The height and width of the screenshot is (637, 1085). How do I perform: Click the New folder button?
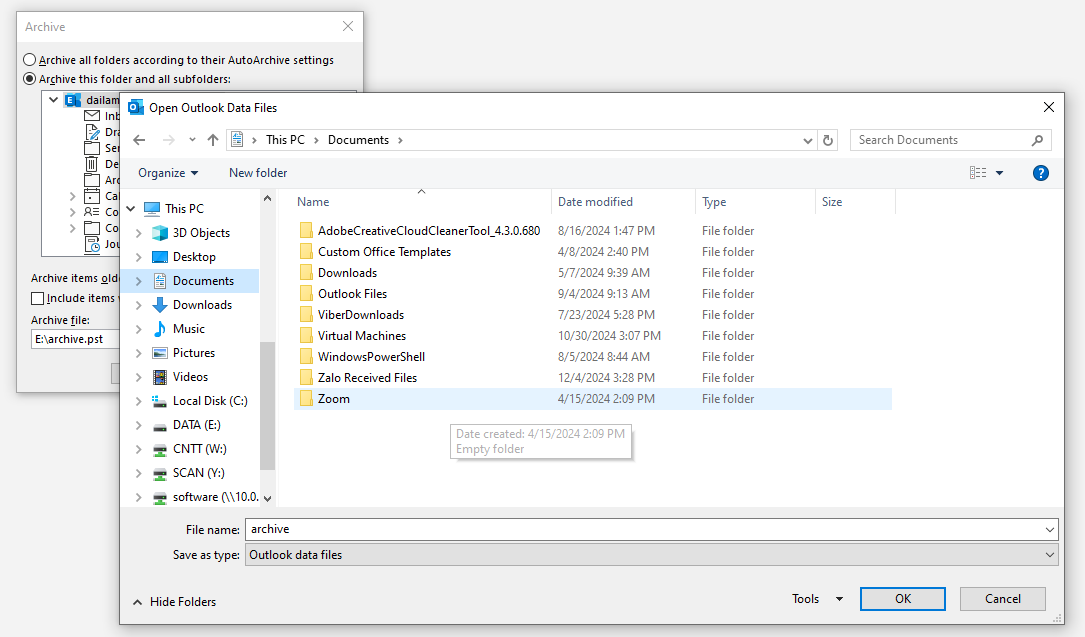[258, 173]
